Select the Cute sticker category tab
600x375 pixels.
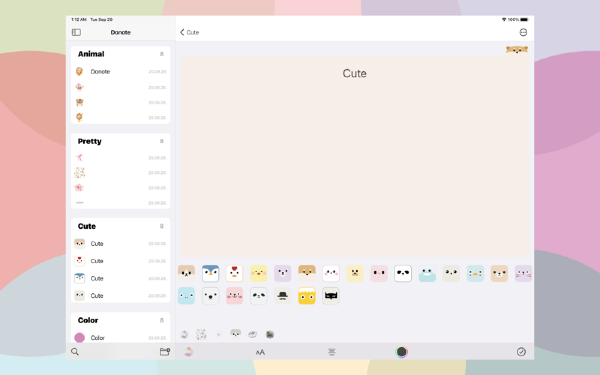(235, 334)
